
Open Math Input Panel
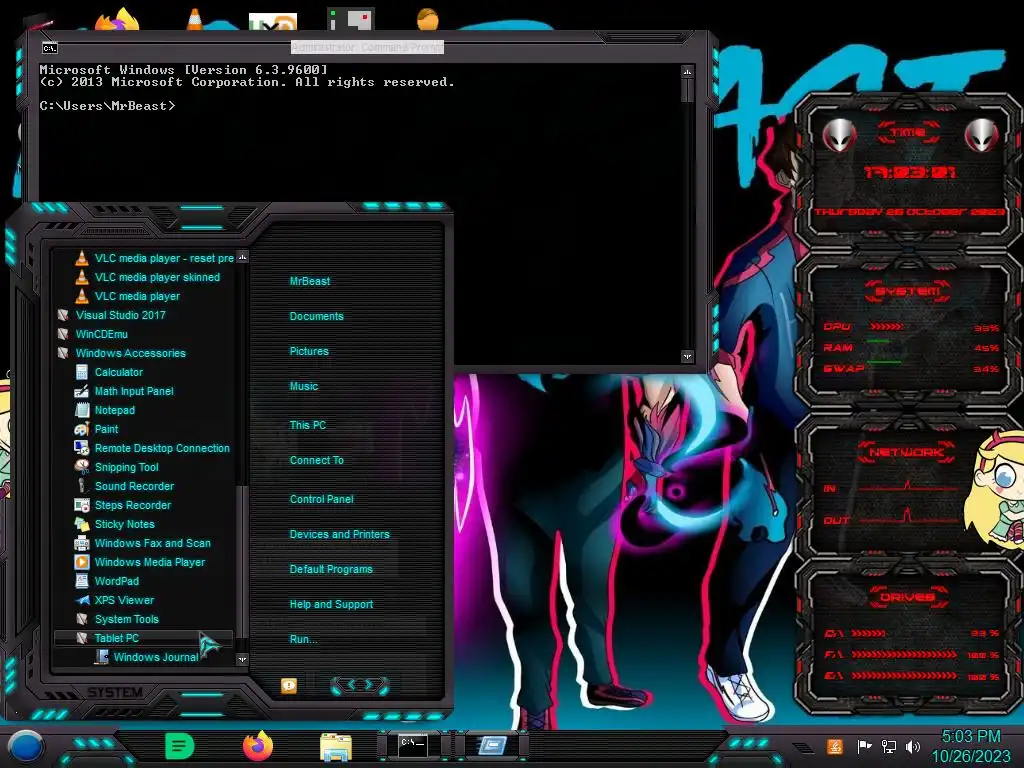125,391
